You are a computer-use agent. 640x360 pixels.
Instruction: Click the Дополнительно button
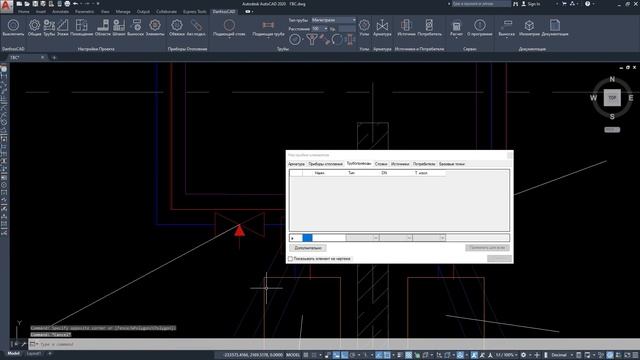pos(308,248)
